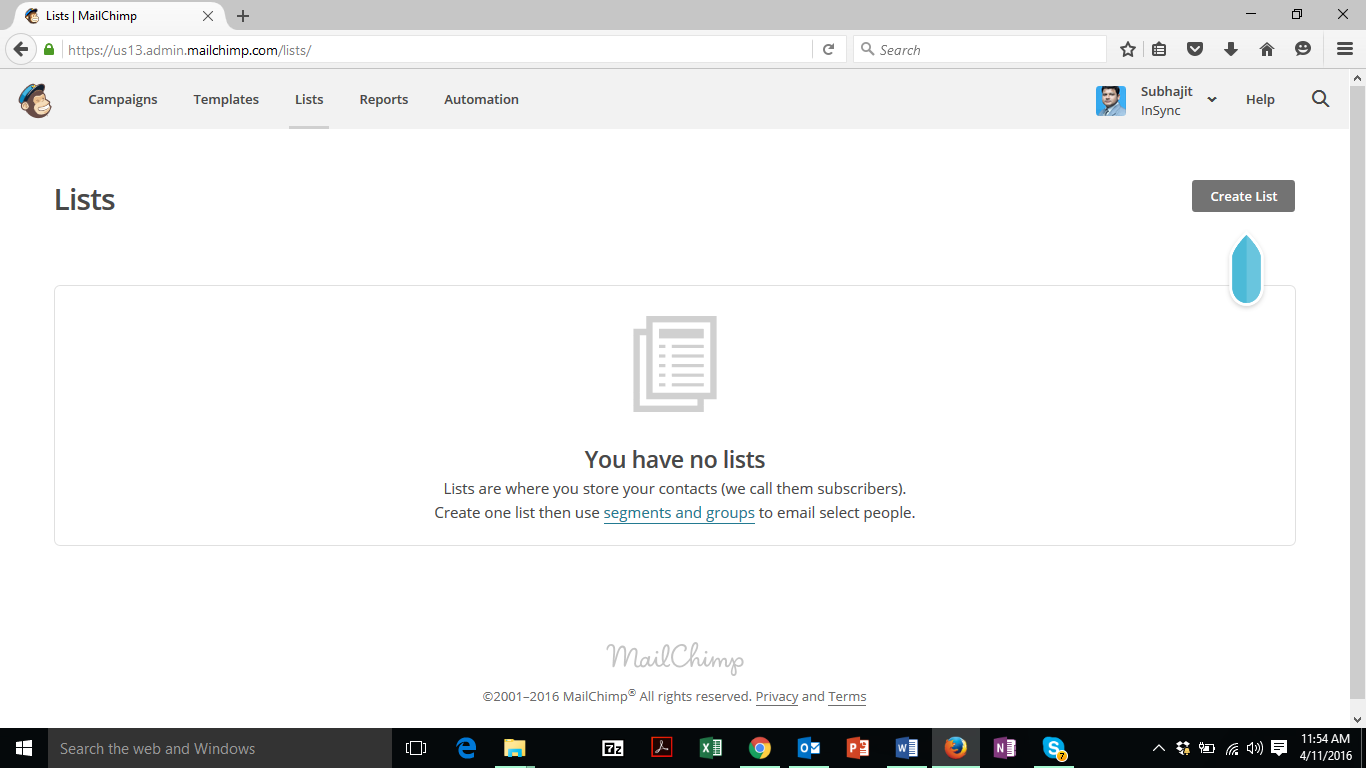Click the Search the web and Windows box
The image size is (1366, 768).
(220, 748)
